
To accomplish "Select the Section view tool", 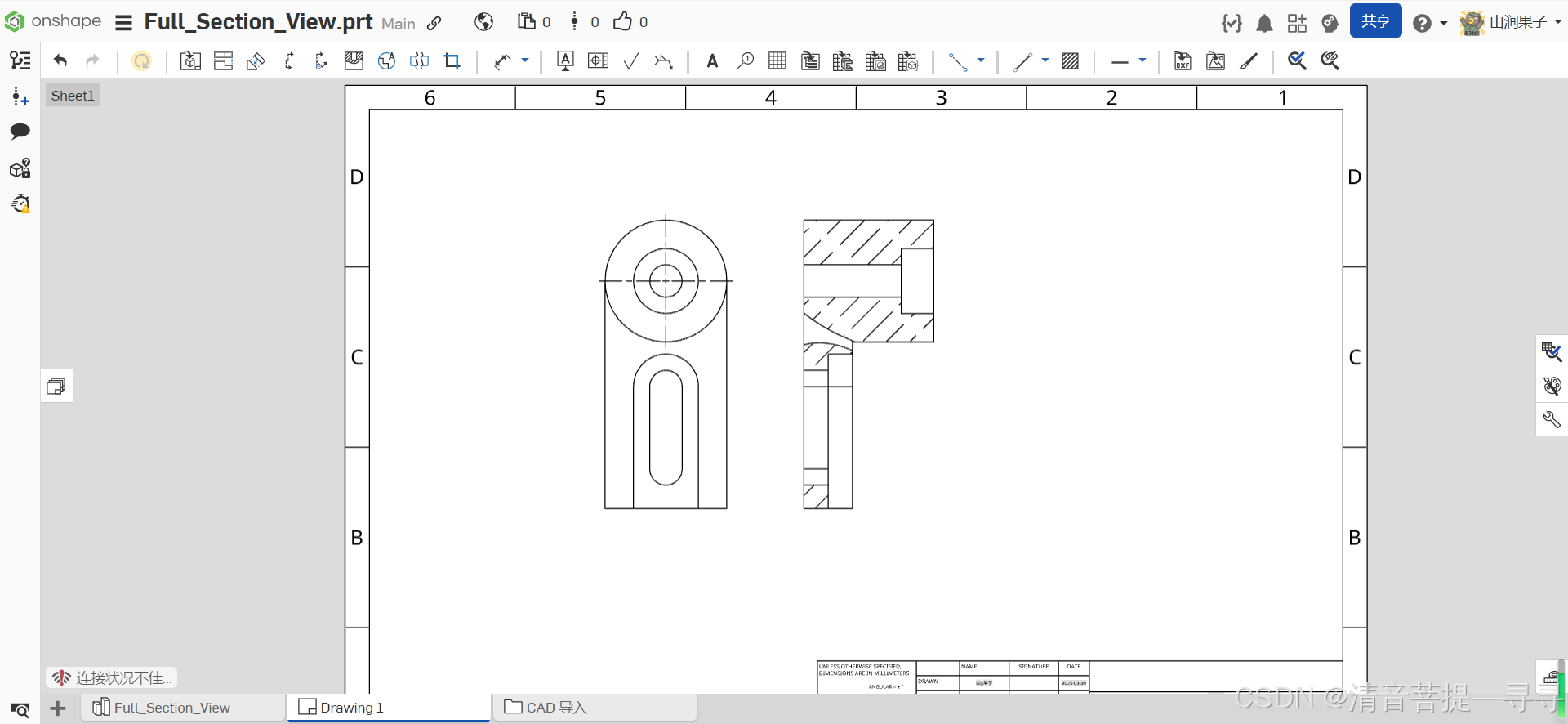I will (x=288, y=60).
